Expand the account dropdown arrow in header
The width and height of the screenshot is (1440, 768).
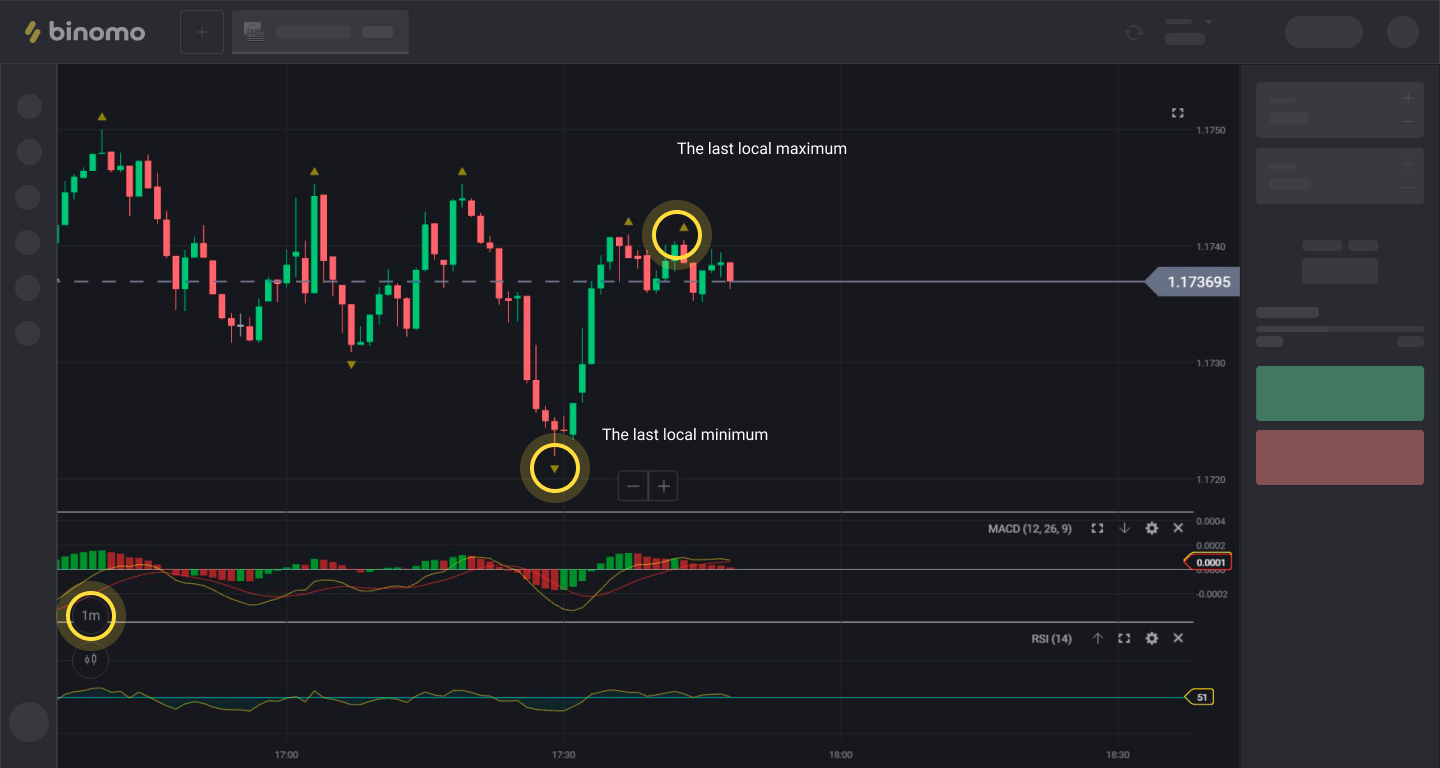pyautogui.click(x=1208, y=22)
